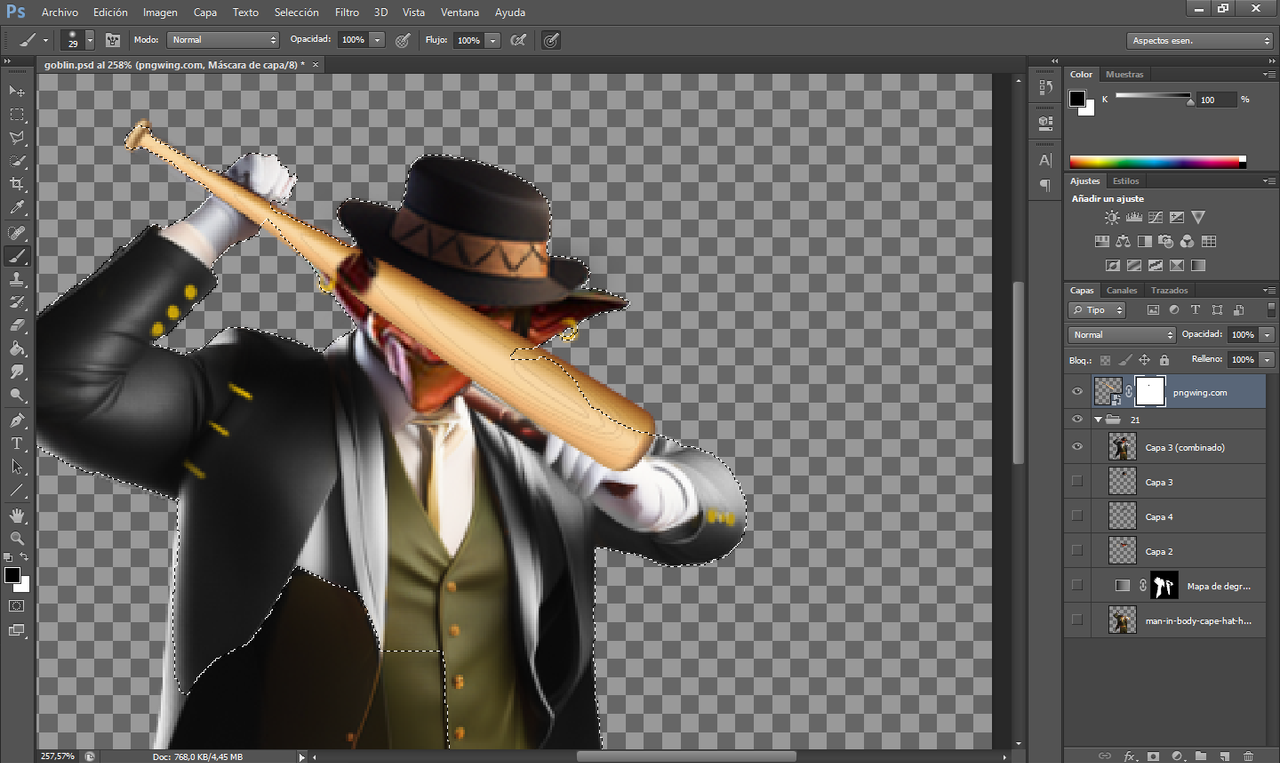Select the Crop tool
Screen dimensions: 1280x763
17,184
